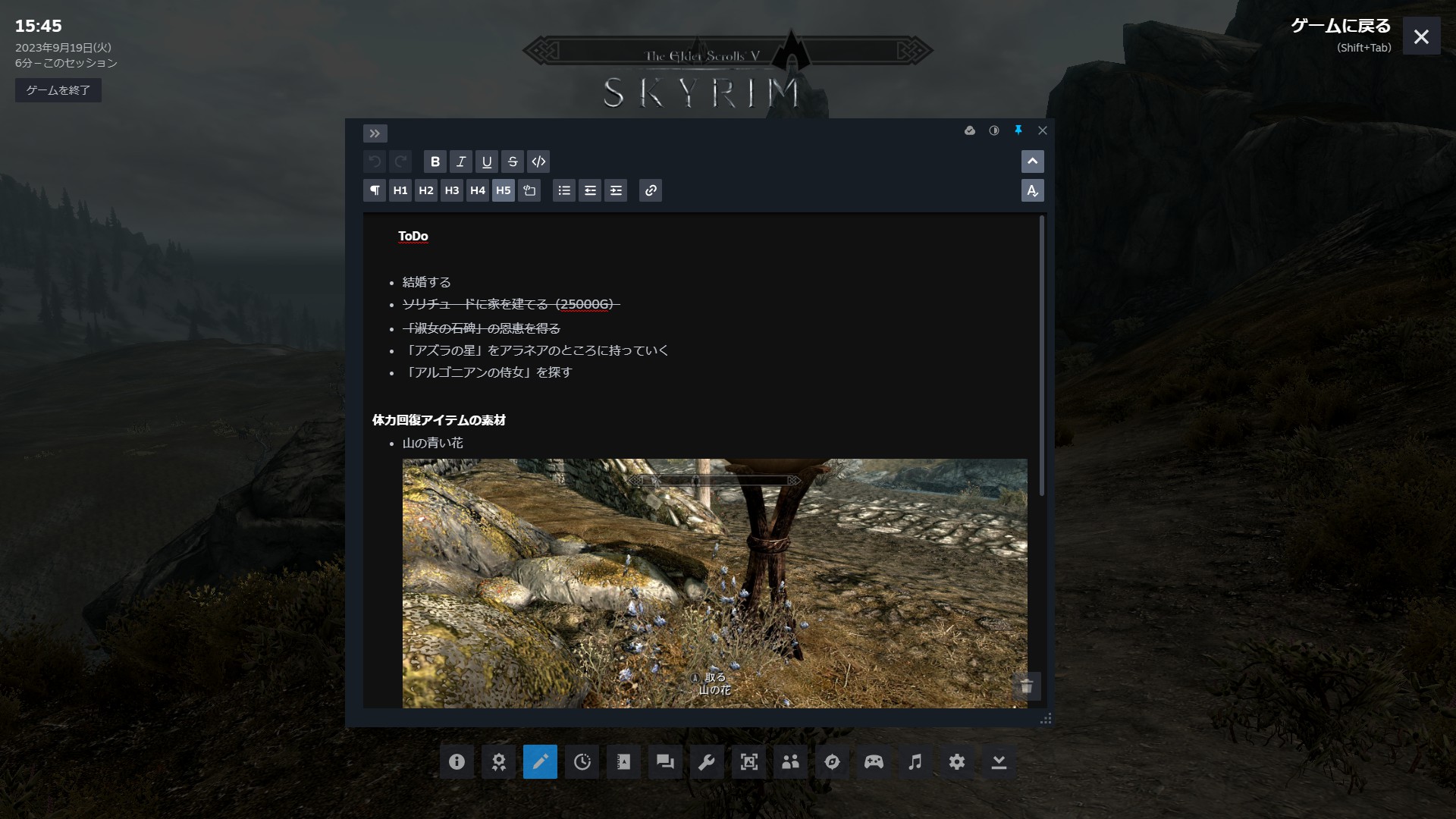Apply the H2 heading style

[x=426, y=190]
